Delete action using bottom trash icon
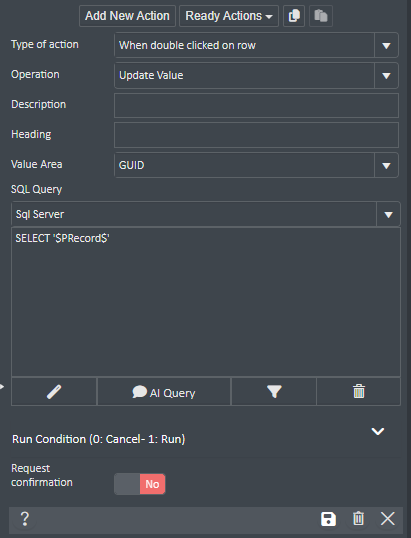This screenshot has height=538, width=411. pyautogui.click(x=358, y=518)
